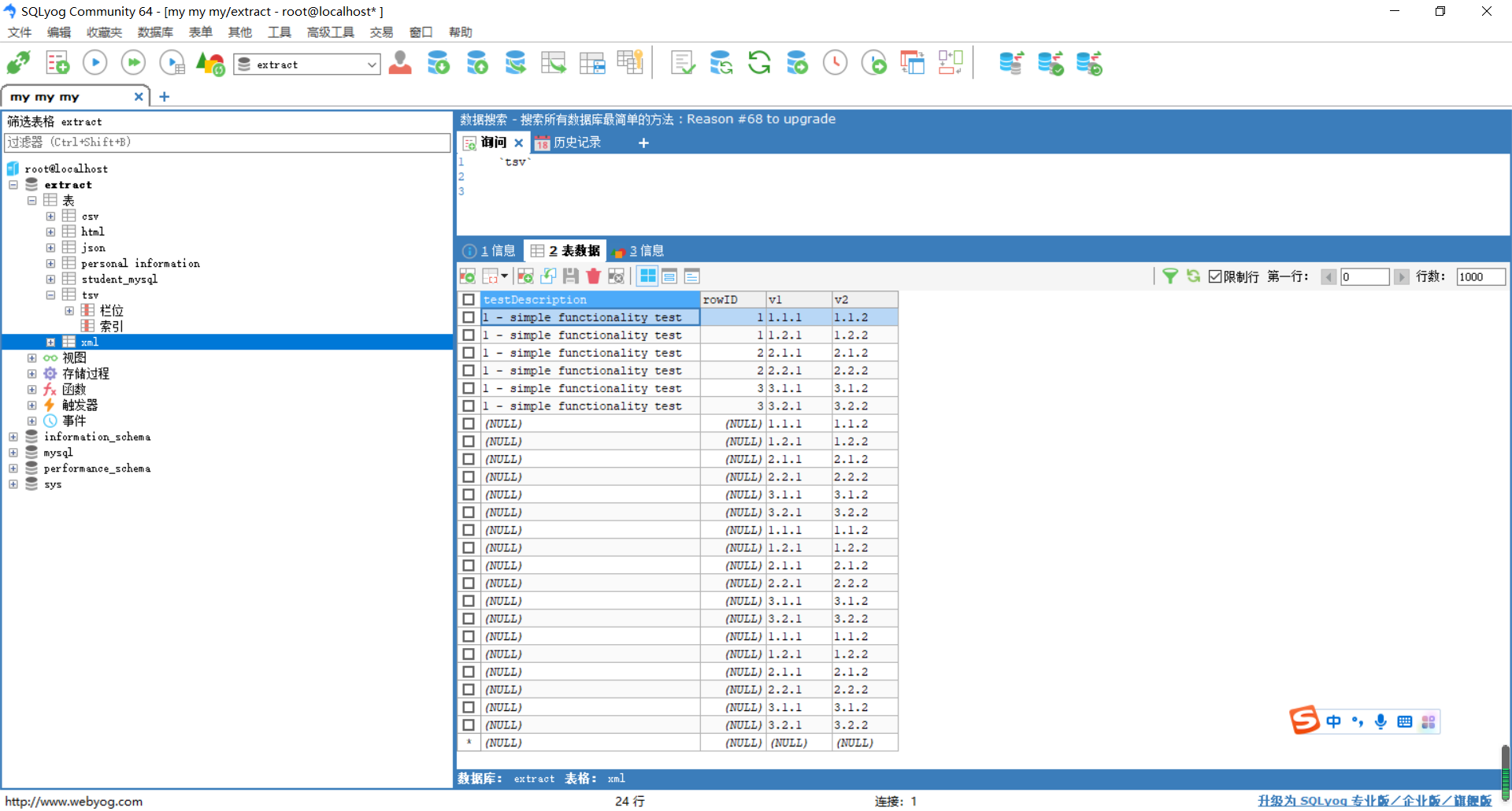This screenshot has height=811, width=1512.
Task: Expand the personal information table node
Action: [50, 264]
